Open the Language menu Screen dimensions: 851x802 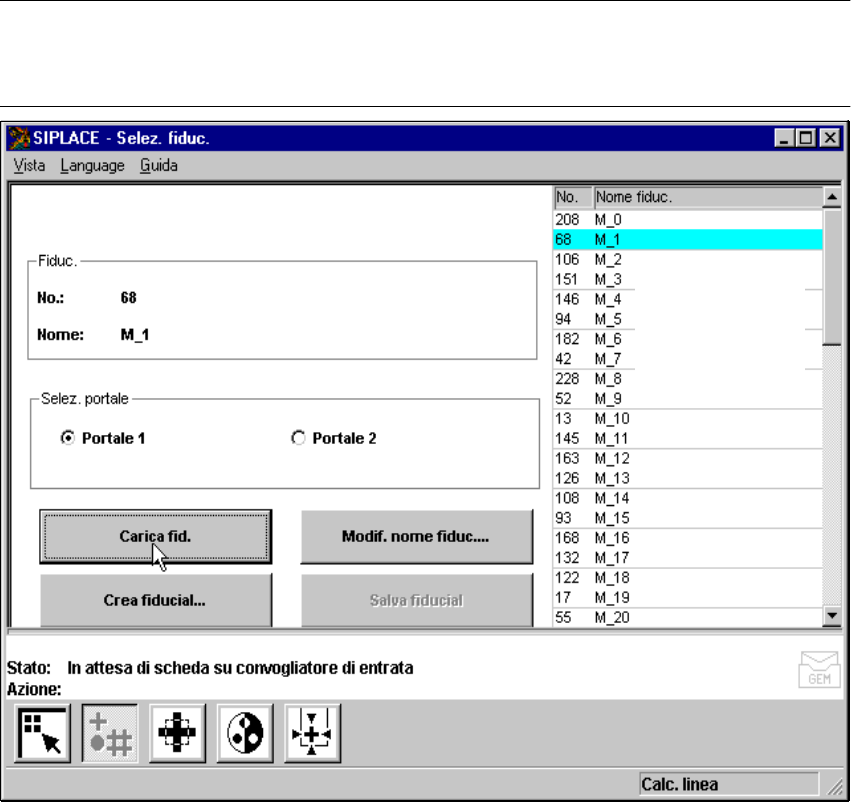point(92,166)
